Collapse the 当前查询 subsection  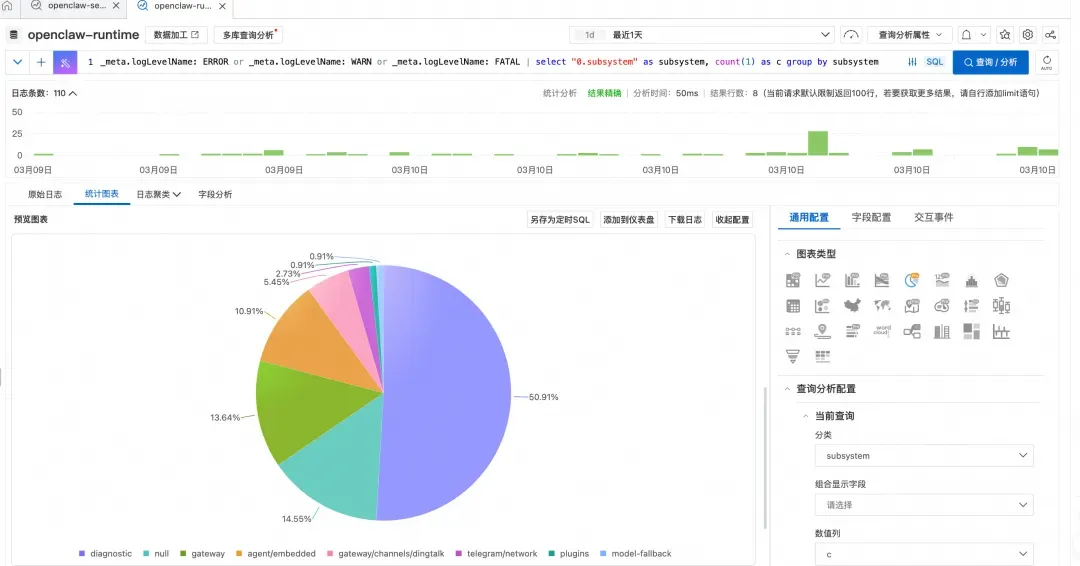(806, 416)
